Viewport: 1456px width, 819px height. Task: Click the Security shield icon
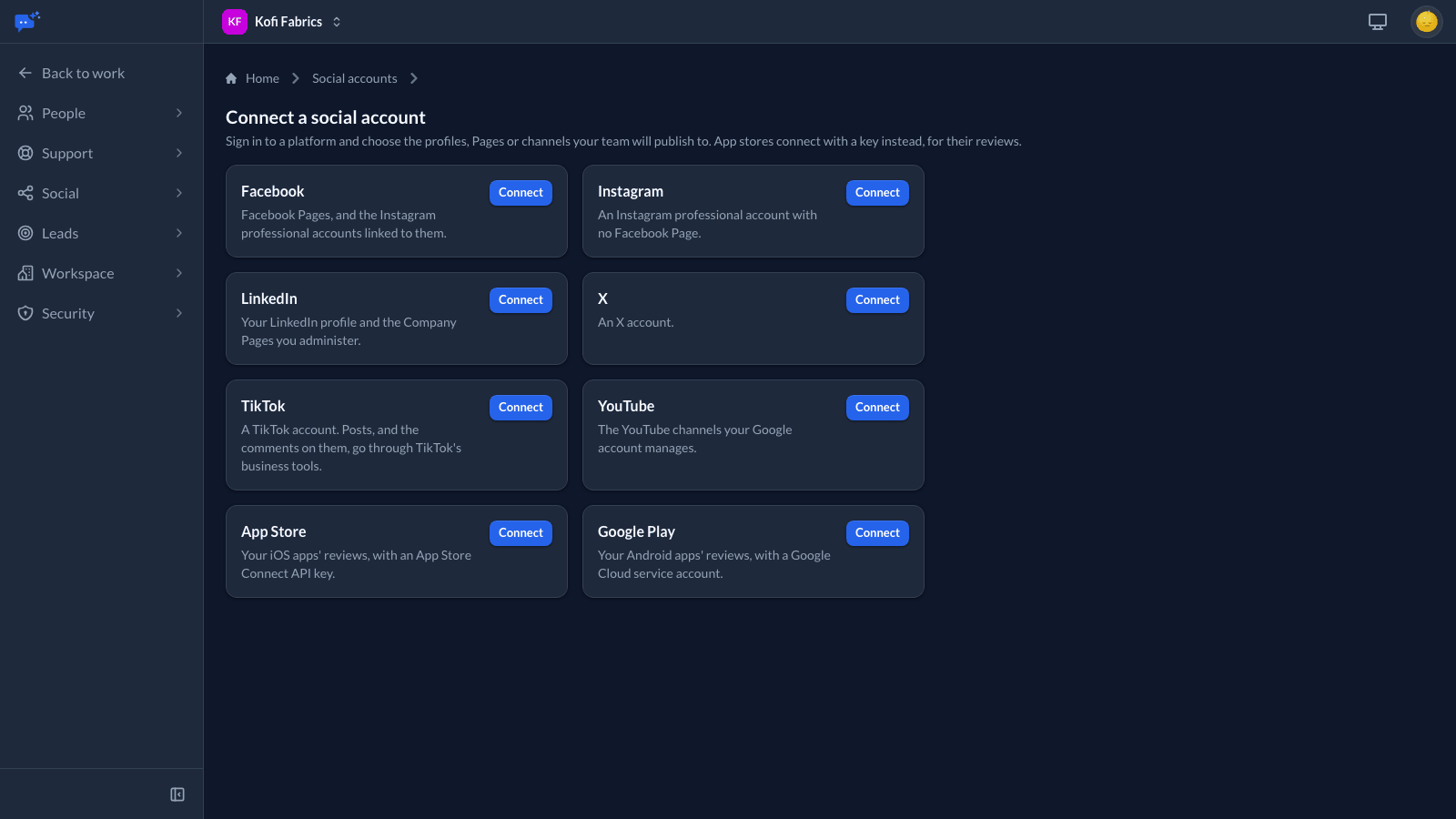click(25, 313)
